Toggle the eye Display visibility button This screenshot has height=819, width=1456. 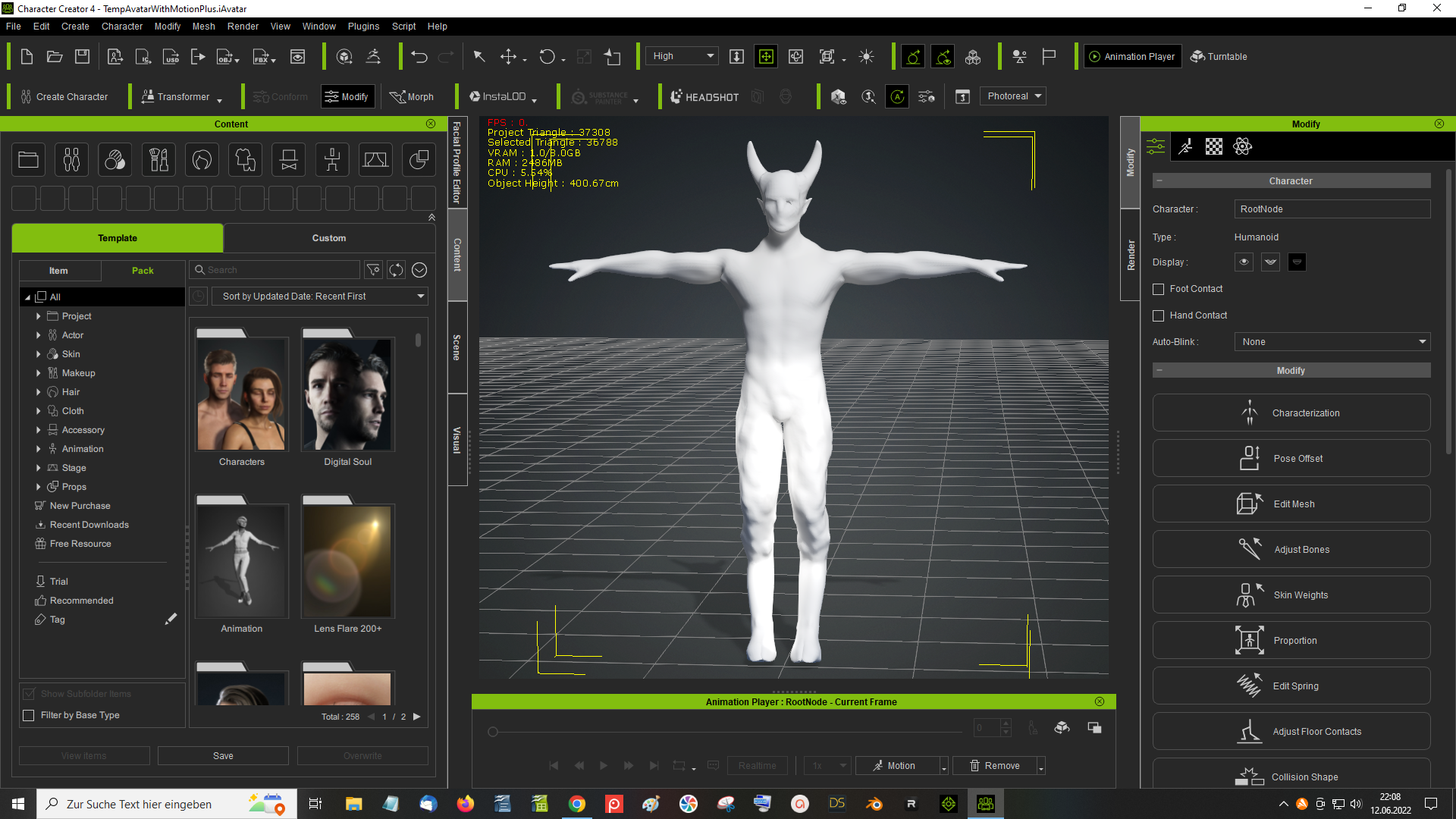pos(1244,262)
